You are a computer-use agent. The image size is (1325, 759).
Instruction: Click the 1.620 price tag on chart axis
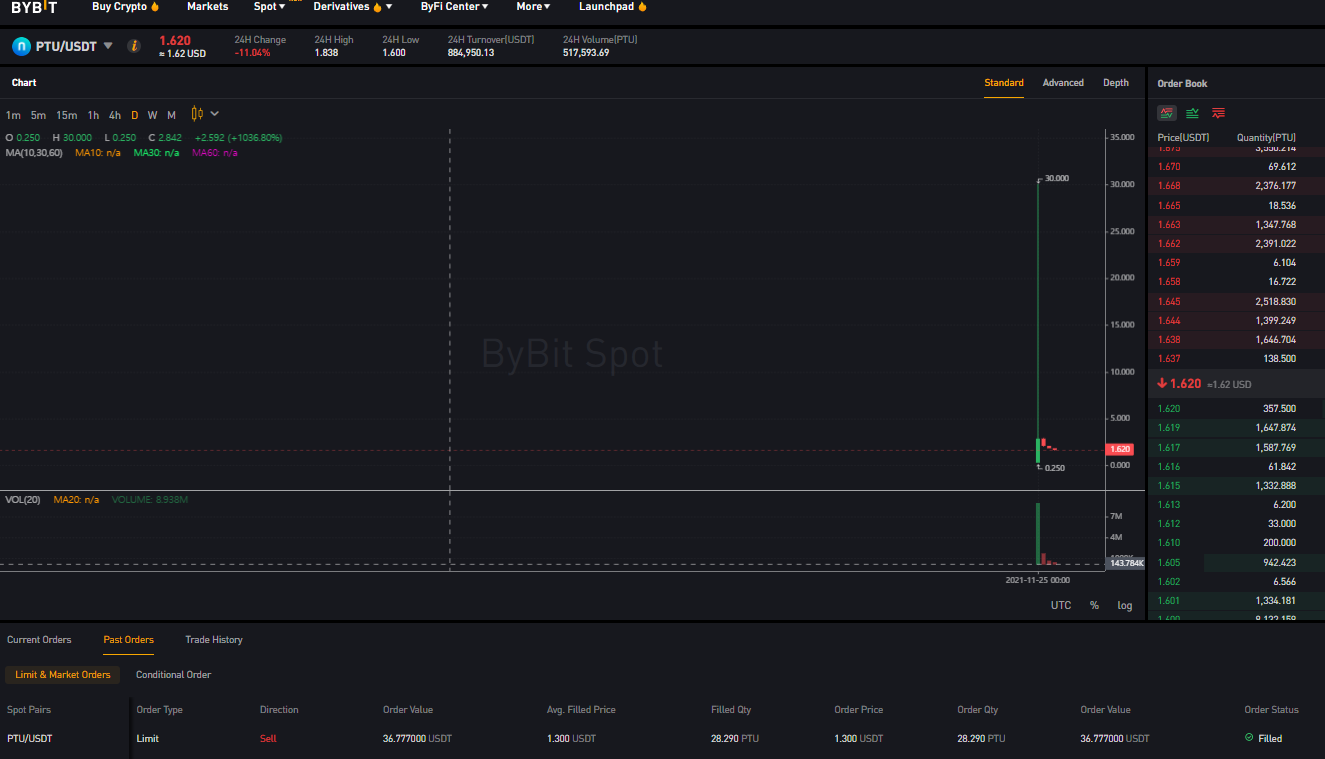1120,449
